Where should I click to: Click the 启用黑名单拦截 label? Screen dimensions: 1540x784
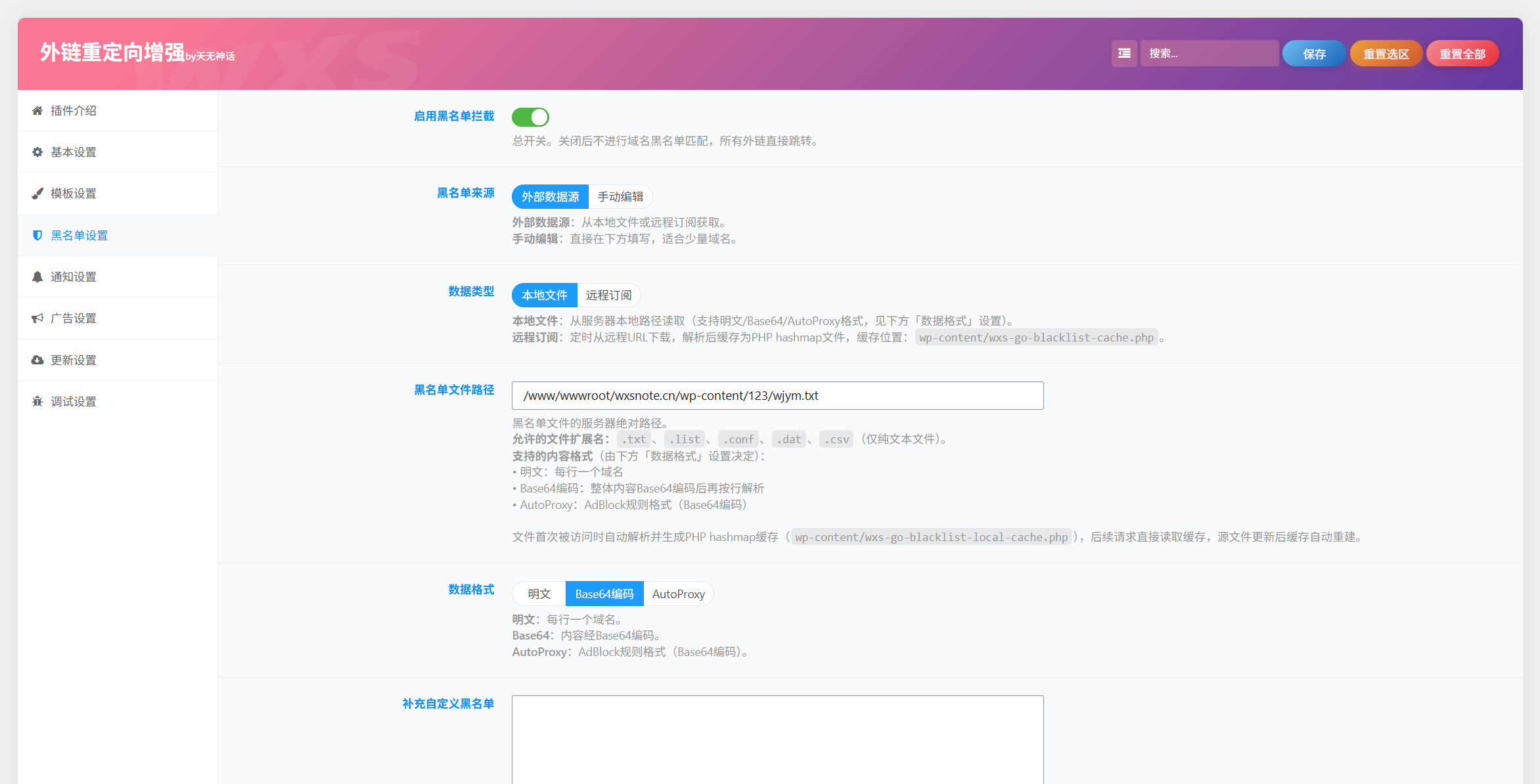pos(453,116)
